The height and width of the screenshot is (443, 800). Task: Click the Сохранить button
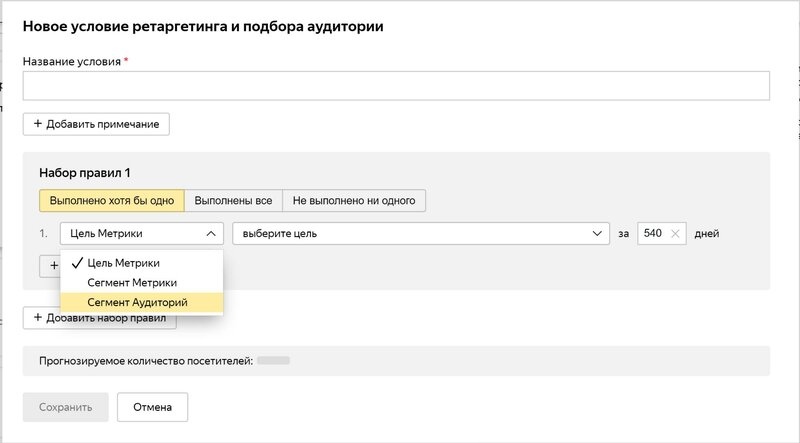coord(66,407)
